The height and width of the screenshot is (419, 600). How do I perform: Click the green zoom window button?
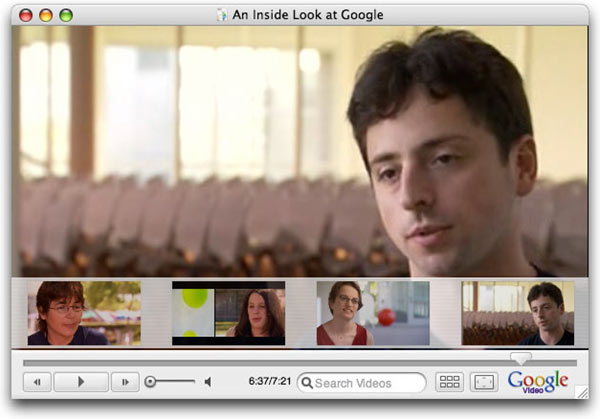tap(66, 15)
